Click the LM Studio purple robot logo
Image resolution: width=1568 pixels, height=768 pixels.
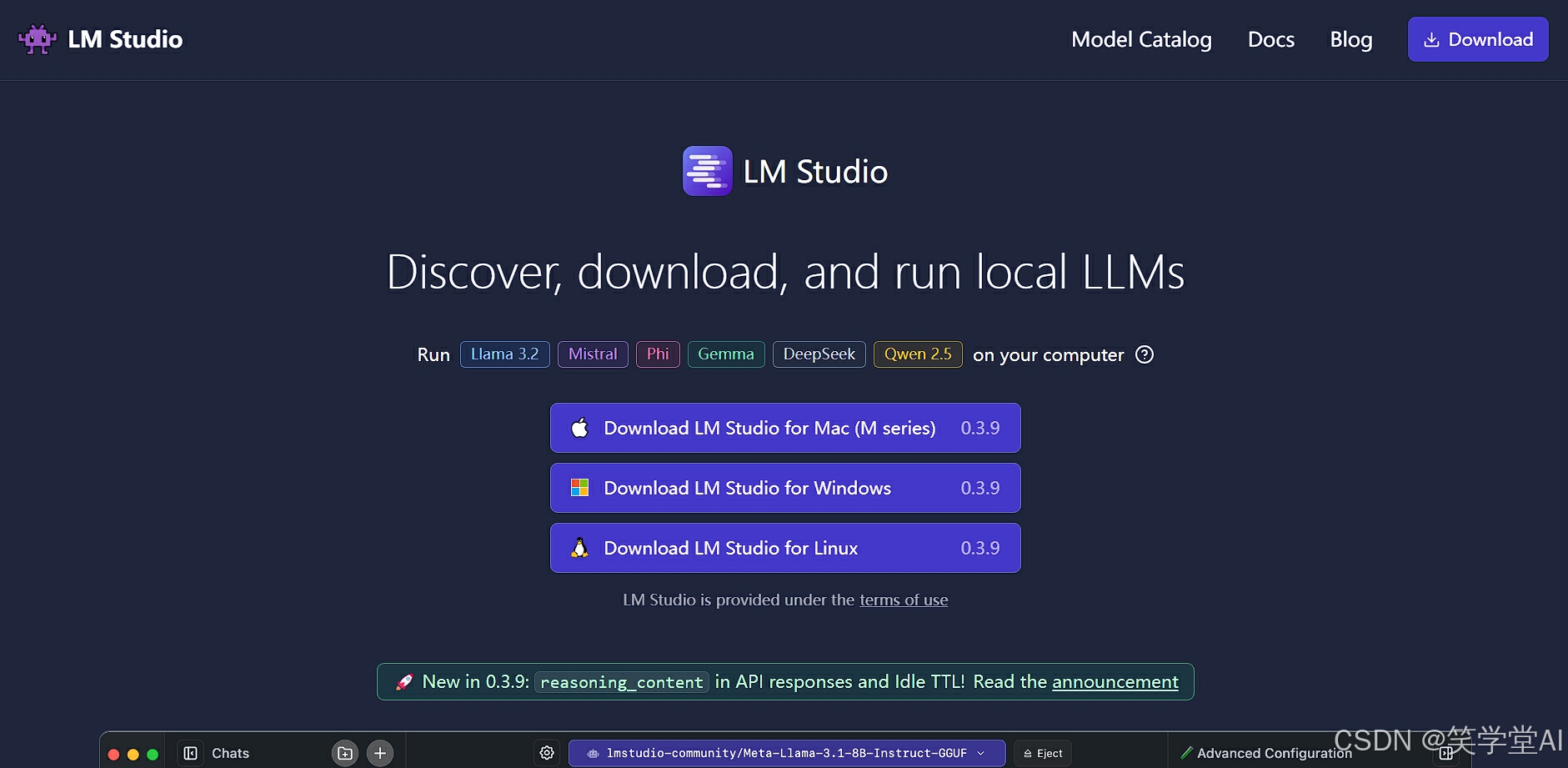(38, 39)
